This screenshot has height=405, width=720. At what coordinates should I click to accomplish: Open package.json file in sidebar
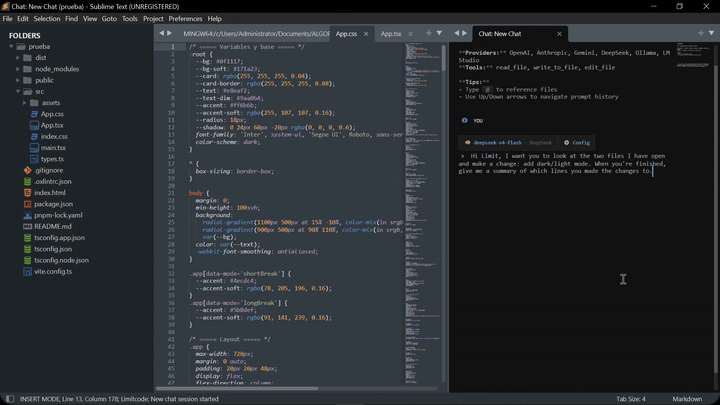[53, 204]
